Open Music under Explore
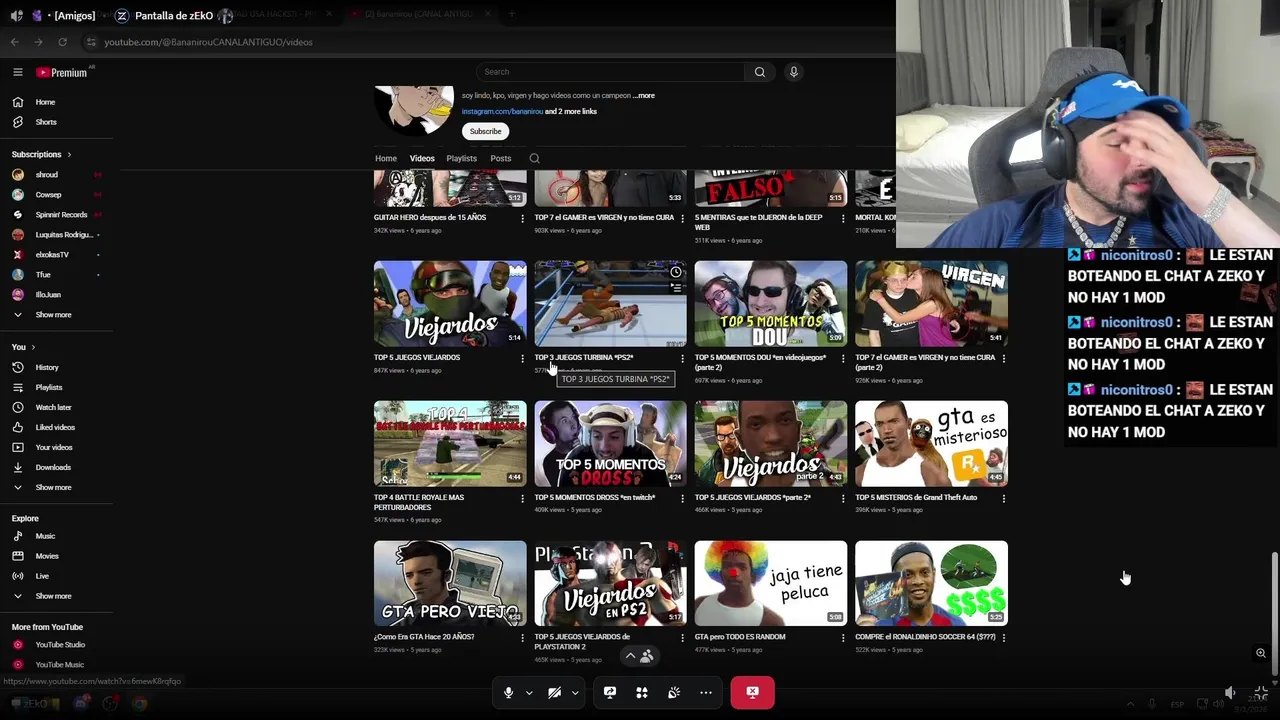This screenshot has height=720, width=1280. pos(45,536)
